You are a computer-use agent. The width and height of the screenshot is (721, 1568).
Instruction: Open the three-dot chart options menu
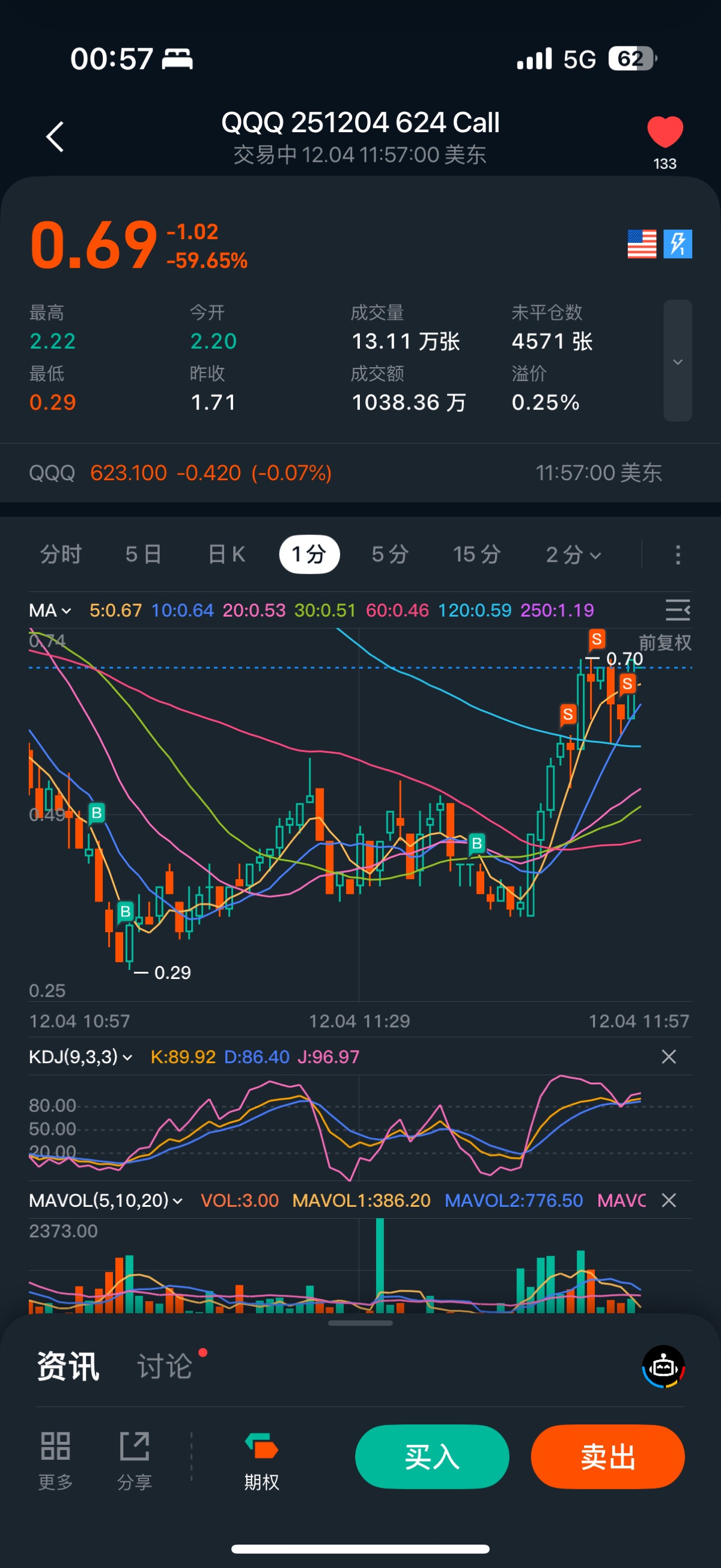(x=677, y=555)
